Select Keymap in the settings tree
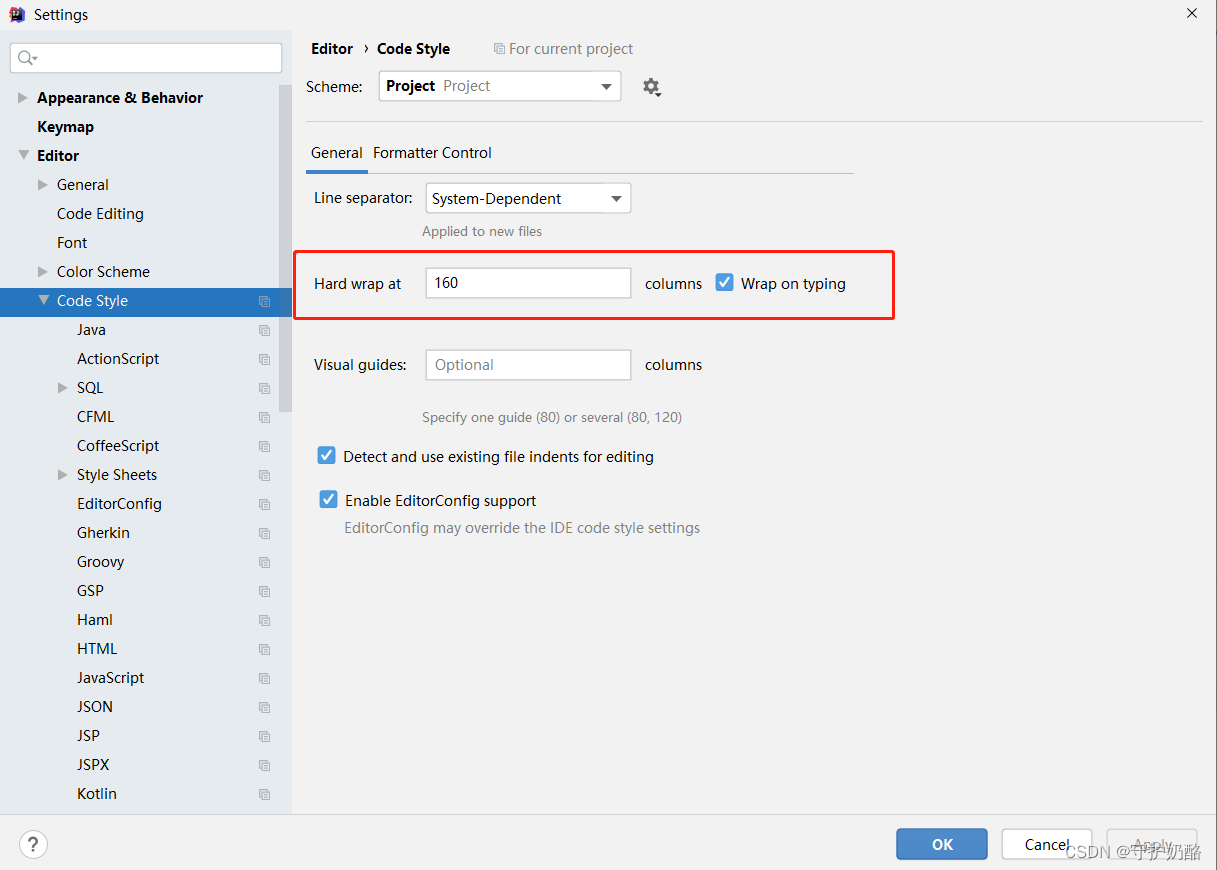Viewport: 1217px width, 870px height. pos(65,127)
